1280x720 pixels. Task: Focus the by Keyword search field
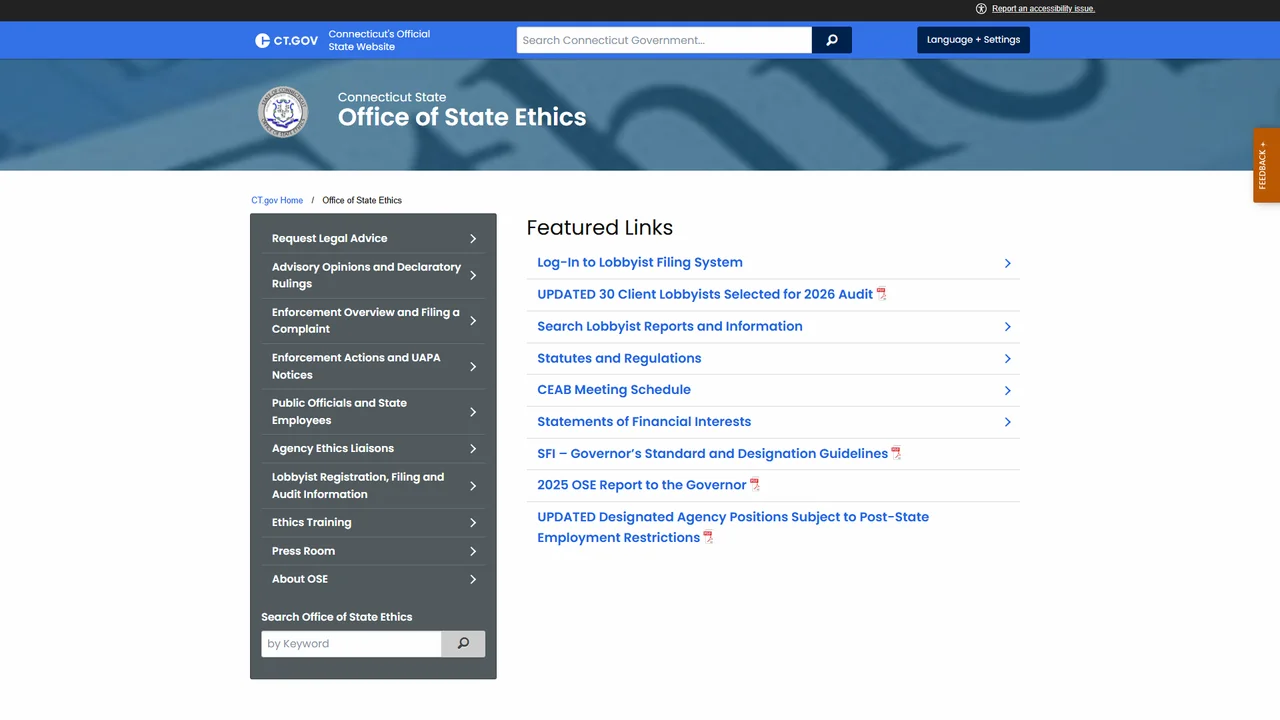(x=351, y=644)
